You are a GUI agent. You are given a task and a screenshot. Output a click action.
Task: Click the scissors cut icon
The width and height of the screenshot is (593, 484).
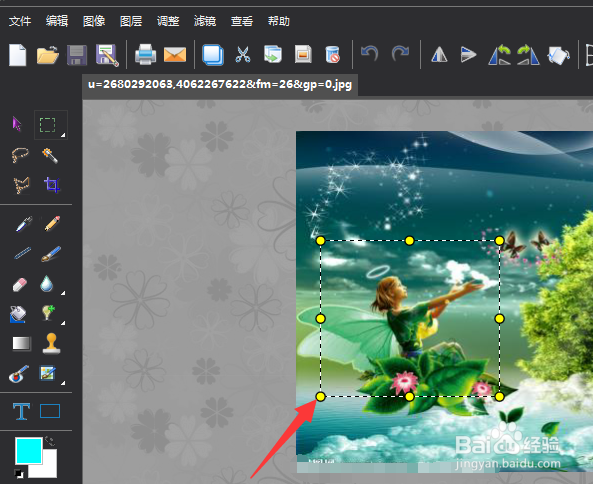[243, 55]
